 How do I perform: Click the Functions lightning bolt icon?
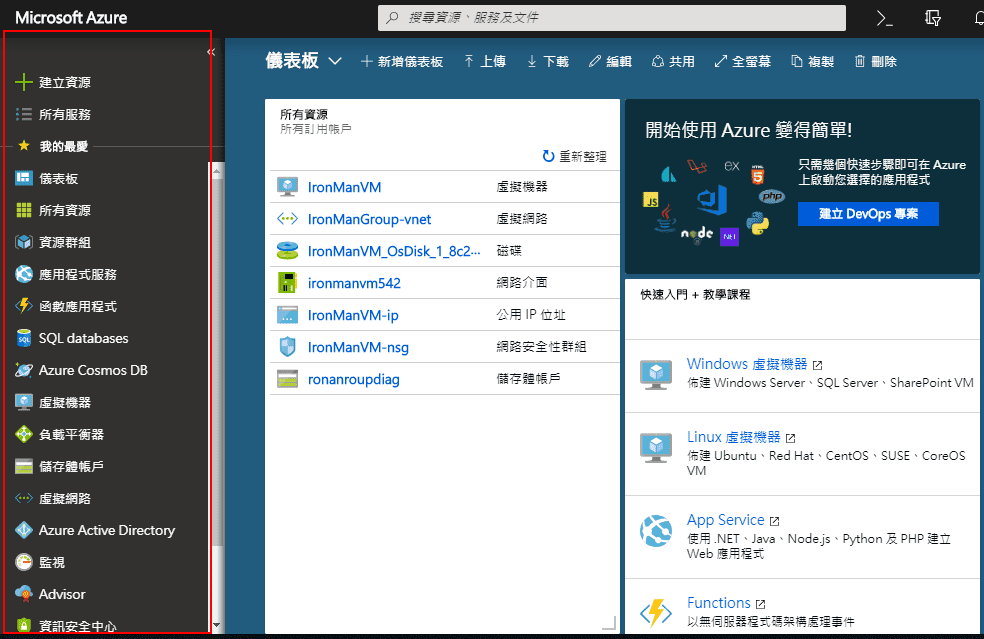click(656, 612)
